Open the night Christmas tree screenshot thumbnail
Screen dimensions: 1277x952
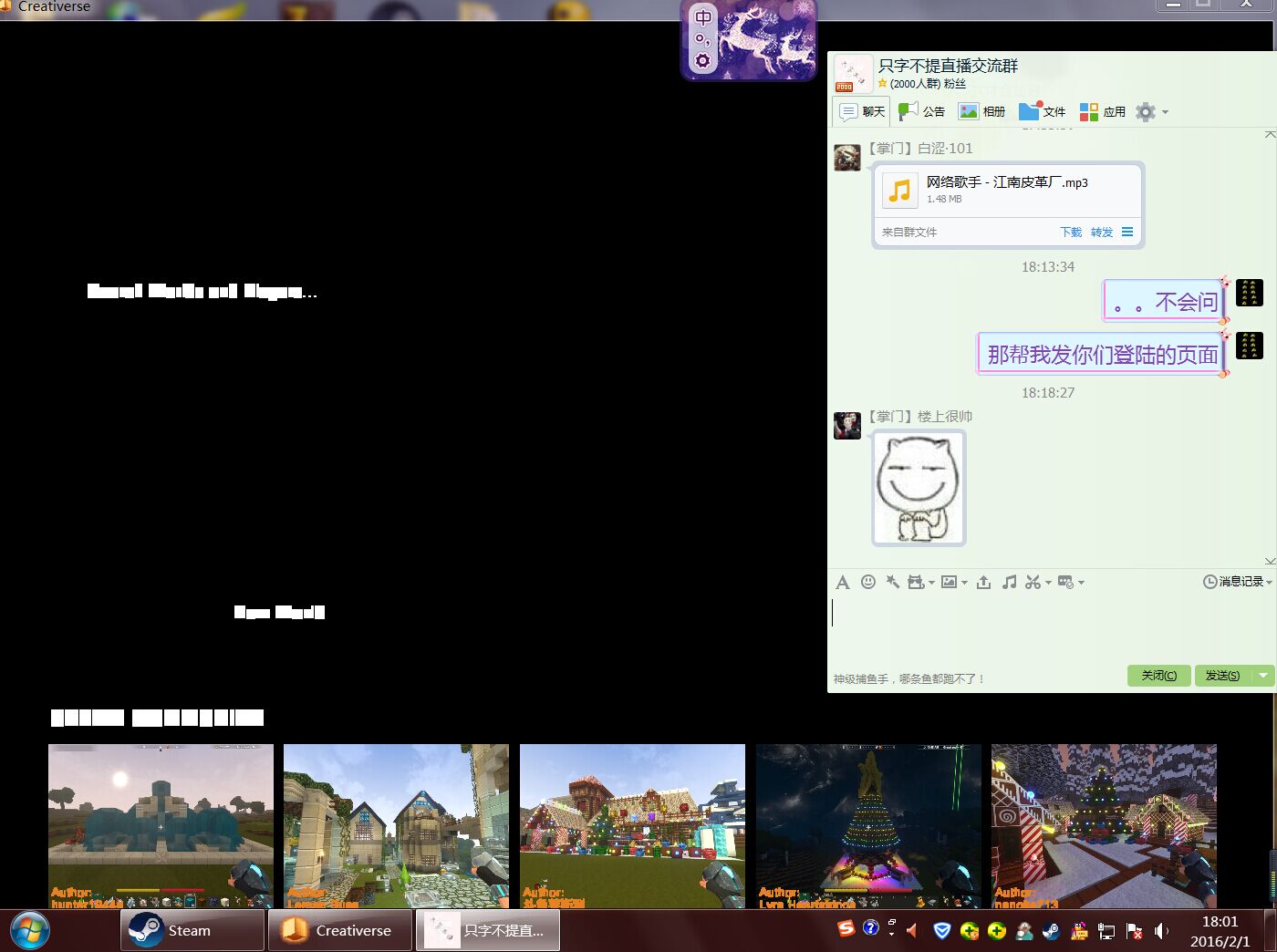pos(868,826)
